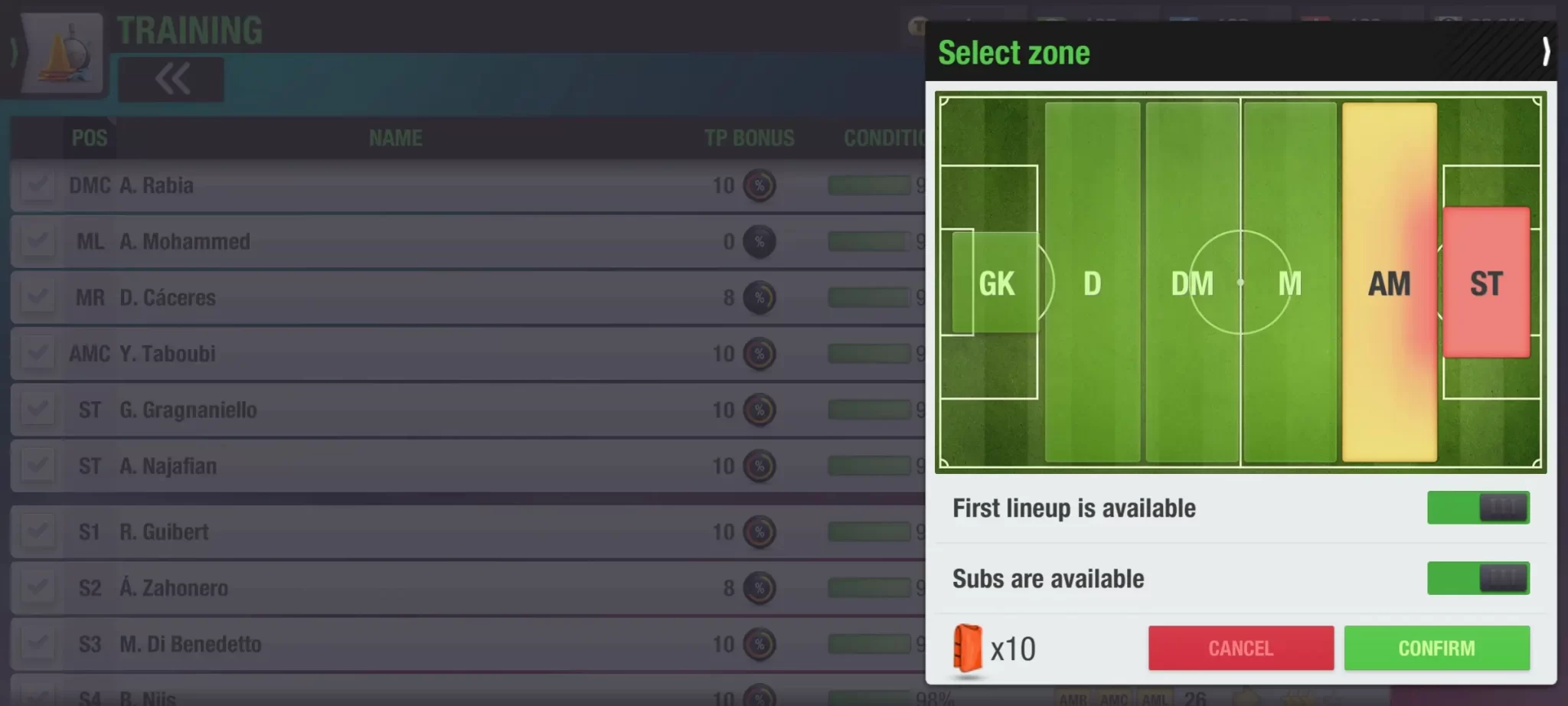Click R. Guibert's TP bonus percent icon
Image resolution: width=1568 pixels, height=706 pixels.
[759, 532]
